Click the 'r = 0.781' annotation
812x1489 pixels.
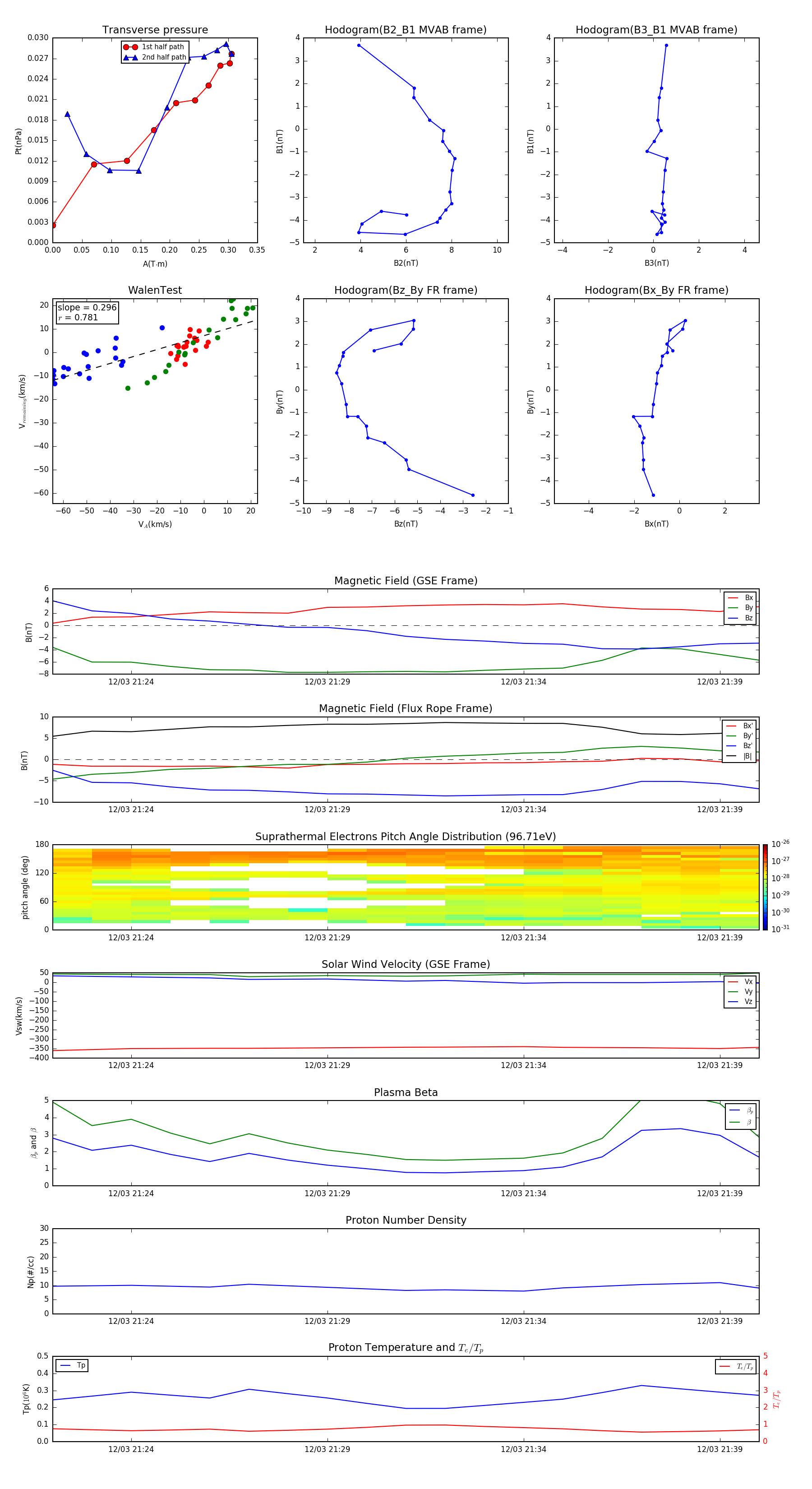(x=78, y=317)
